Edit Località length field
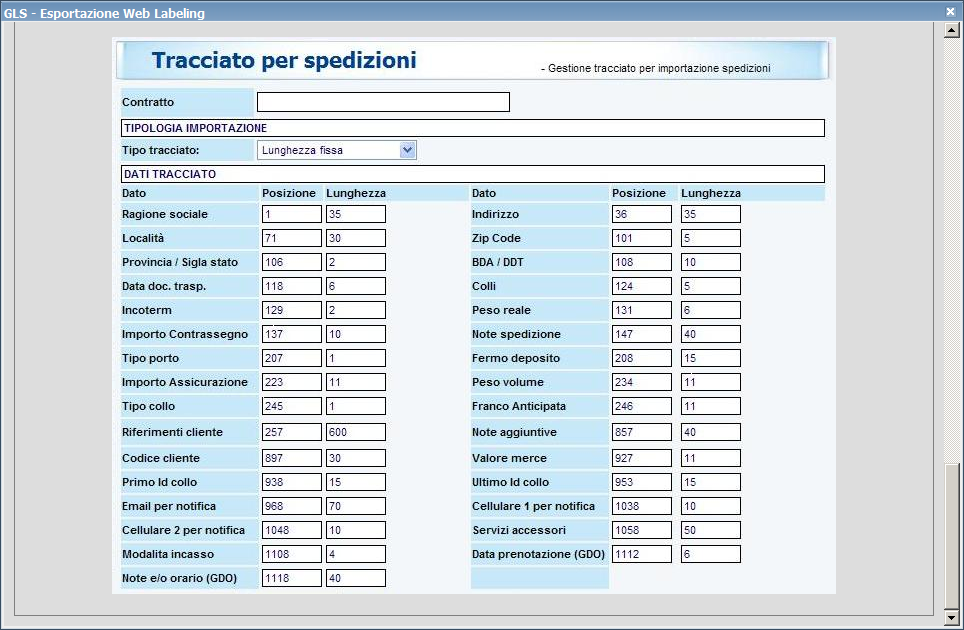The width and height of the screenshot is (964, 630). (x=356, y=238)
